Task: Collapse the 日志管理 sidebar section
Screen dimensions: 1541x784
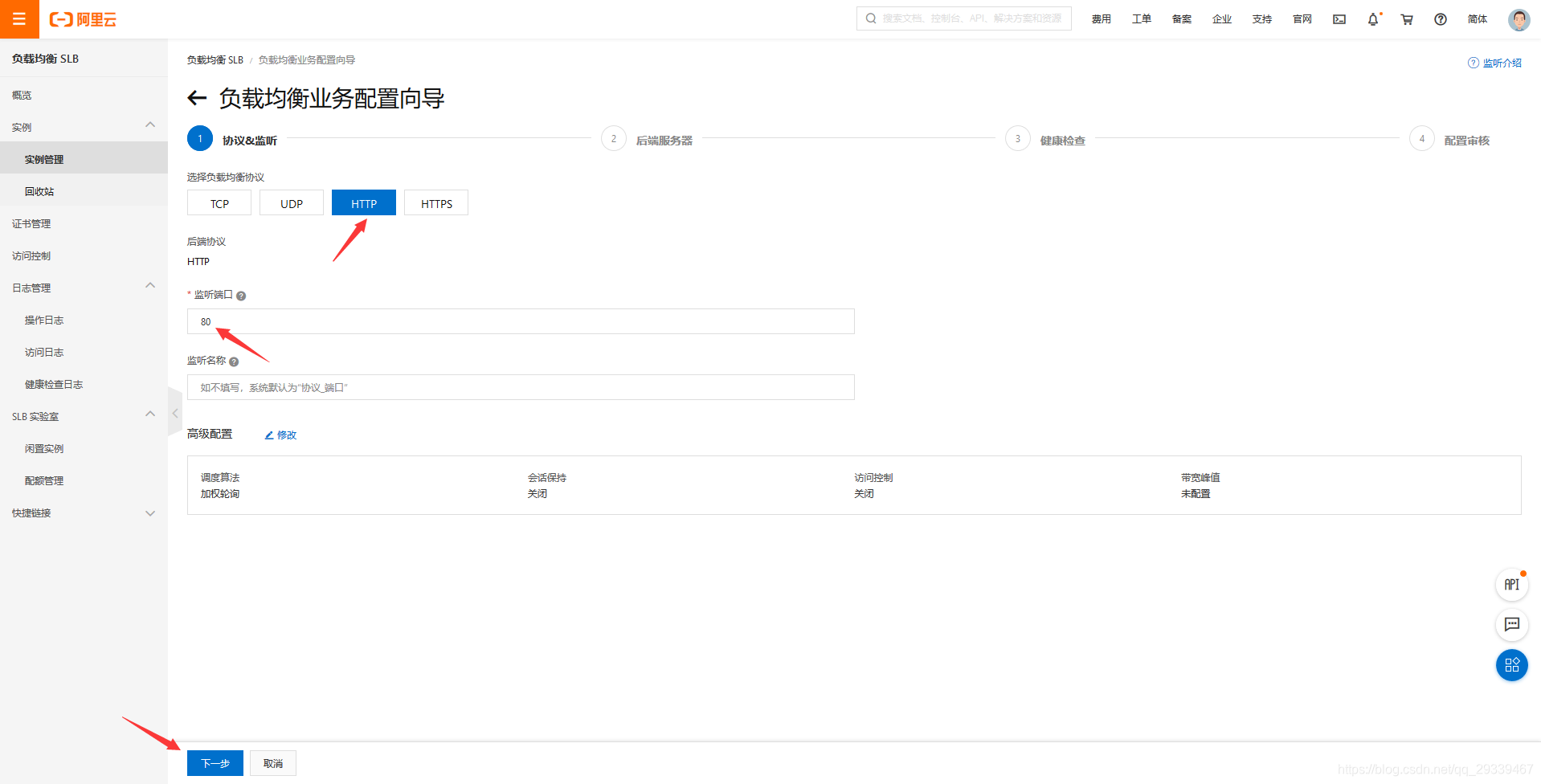Action: pyautogui.click(x=150, y=286)
